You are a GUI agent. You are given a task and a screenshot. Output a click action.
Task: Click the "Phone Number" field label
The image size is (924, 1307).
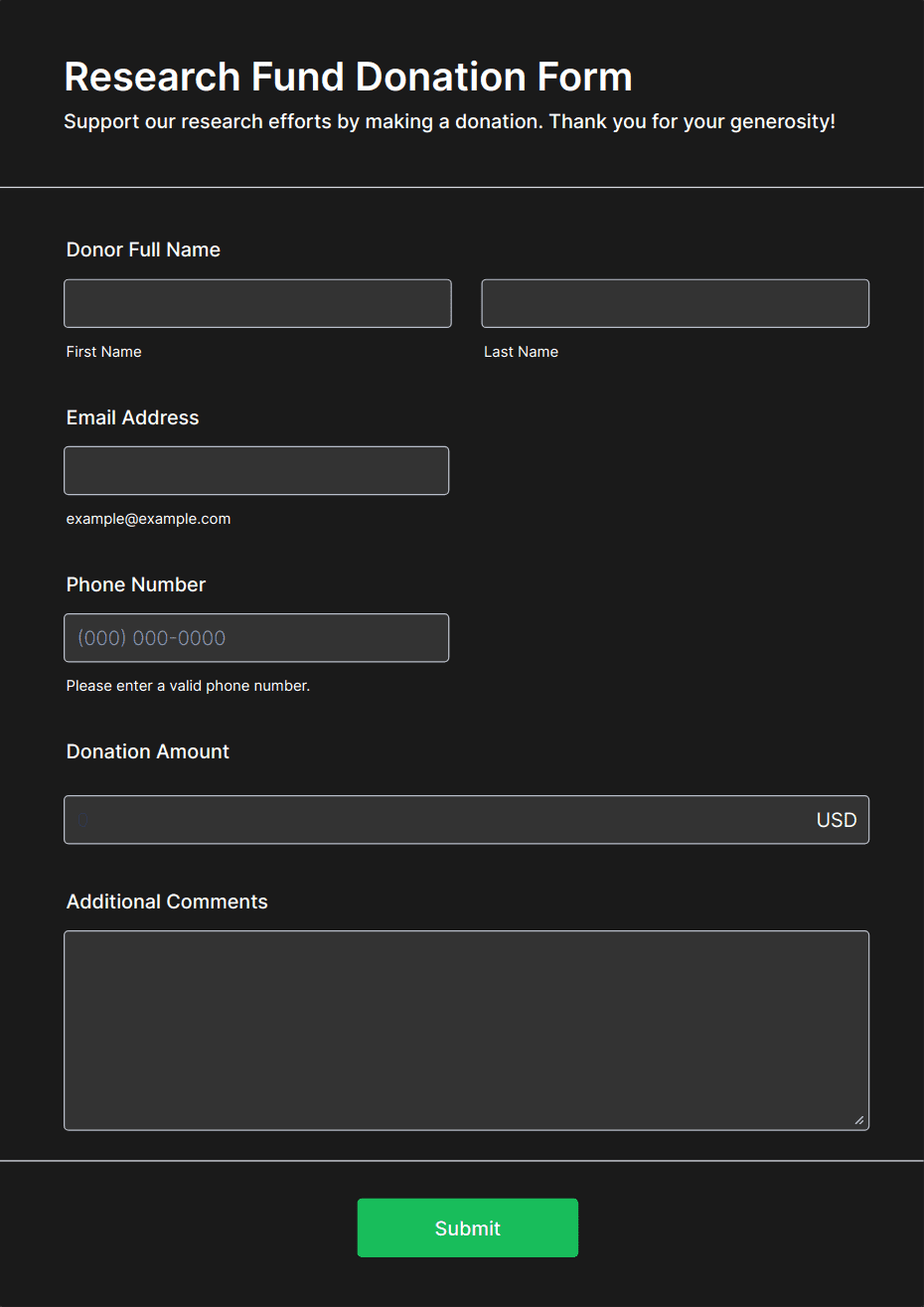(x=135, y=584)
